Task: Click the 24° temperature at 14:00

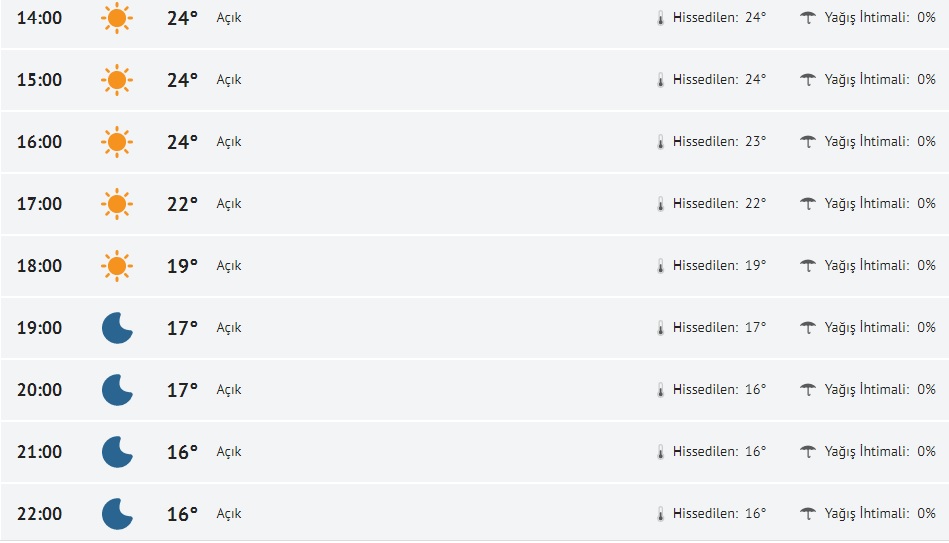Action: point(182,18)
